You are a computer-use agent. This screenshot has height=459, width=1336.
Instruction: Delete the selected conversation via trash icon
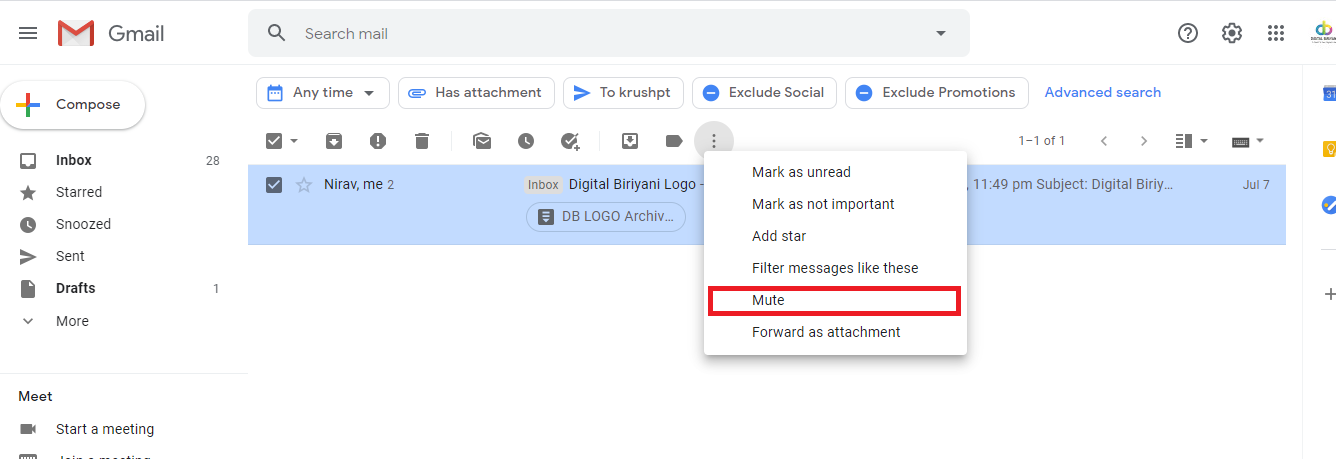pos(422,141)
